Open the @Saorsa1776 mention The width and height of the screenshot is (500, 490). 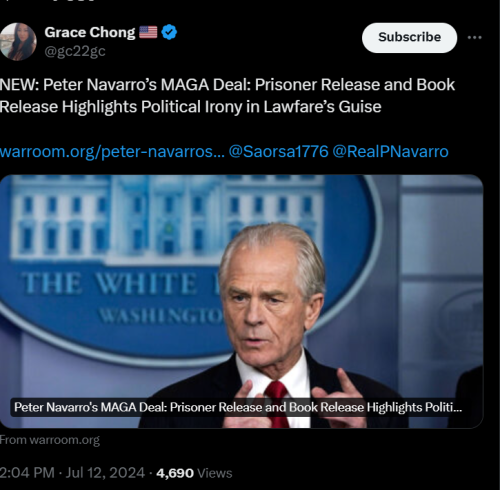(x=279, y=152)
